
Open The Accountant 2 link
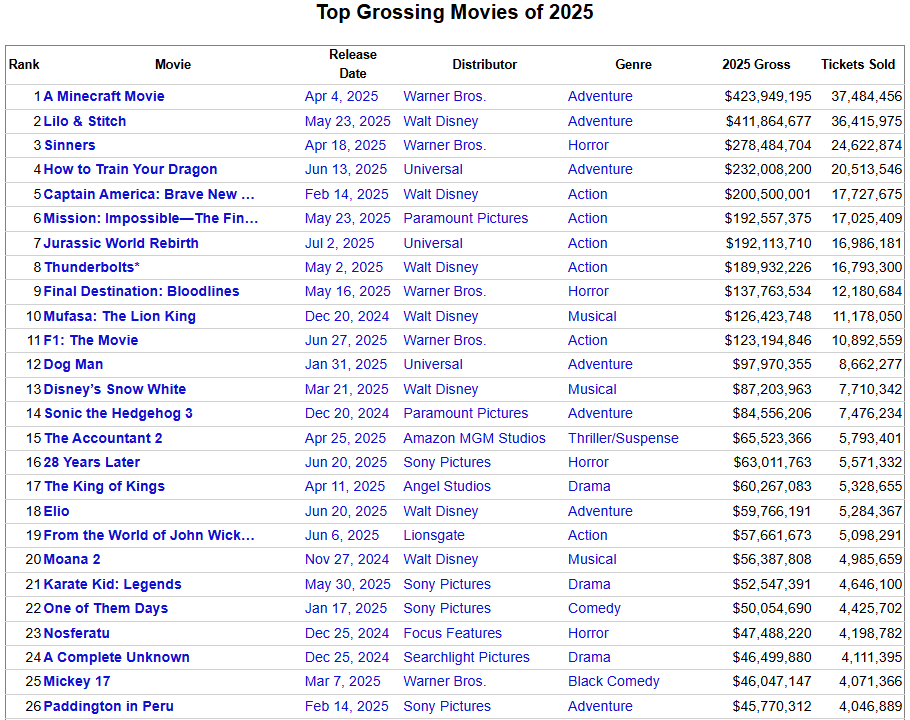(x=103, y=438)
